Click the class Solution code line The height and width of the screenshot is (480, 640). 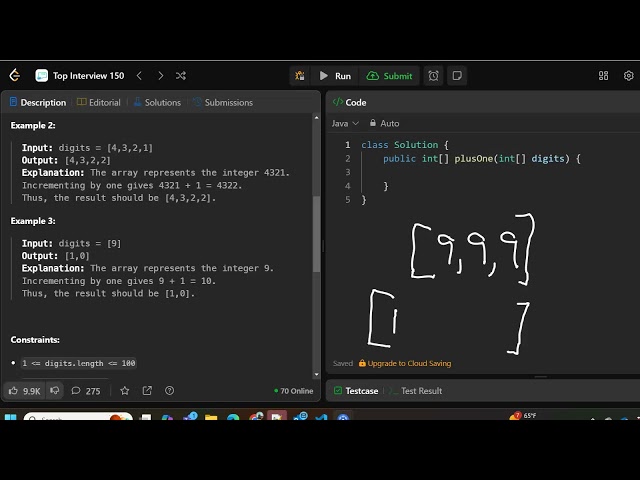(x=405, y=145)
